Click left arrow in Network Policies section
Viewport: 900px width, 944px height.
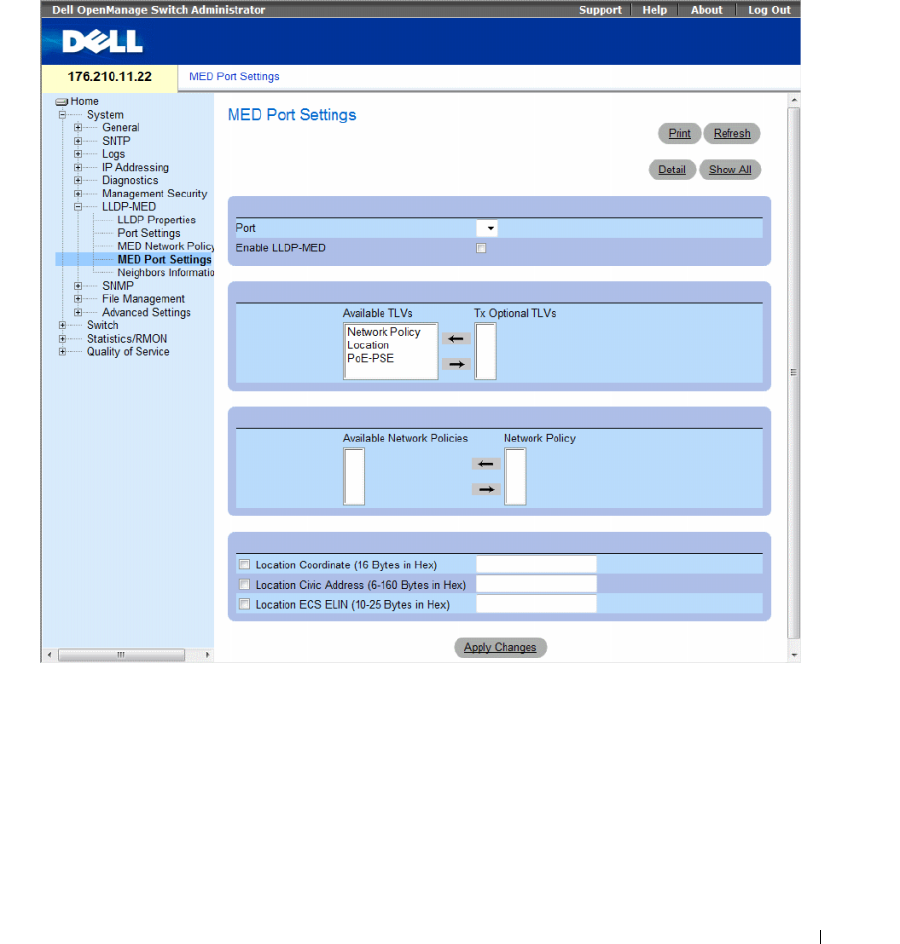(x=486, y=464)
